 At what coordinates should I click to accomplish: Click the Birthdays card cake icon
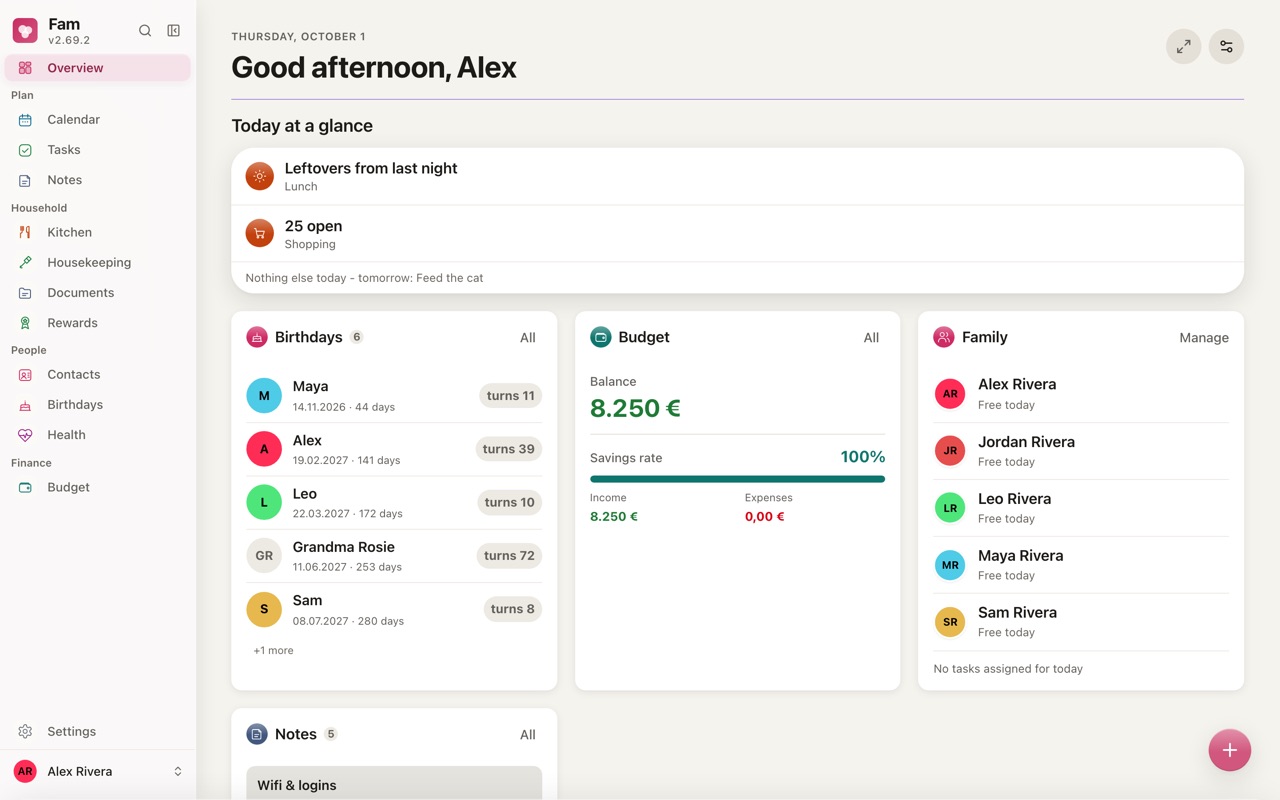pos(257,338)
